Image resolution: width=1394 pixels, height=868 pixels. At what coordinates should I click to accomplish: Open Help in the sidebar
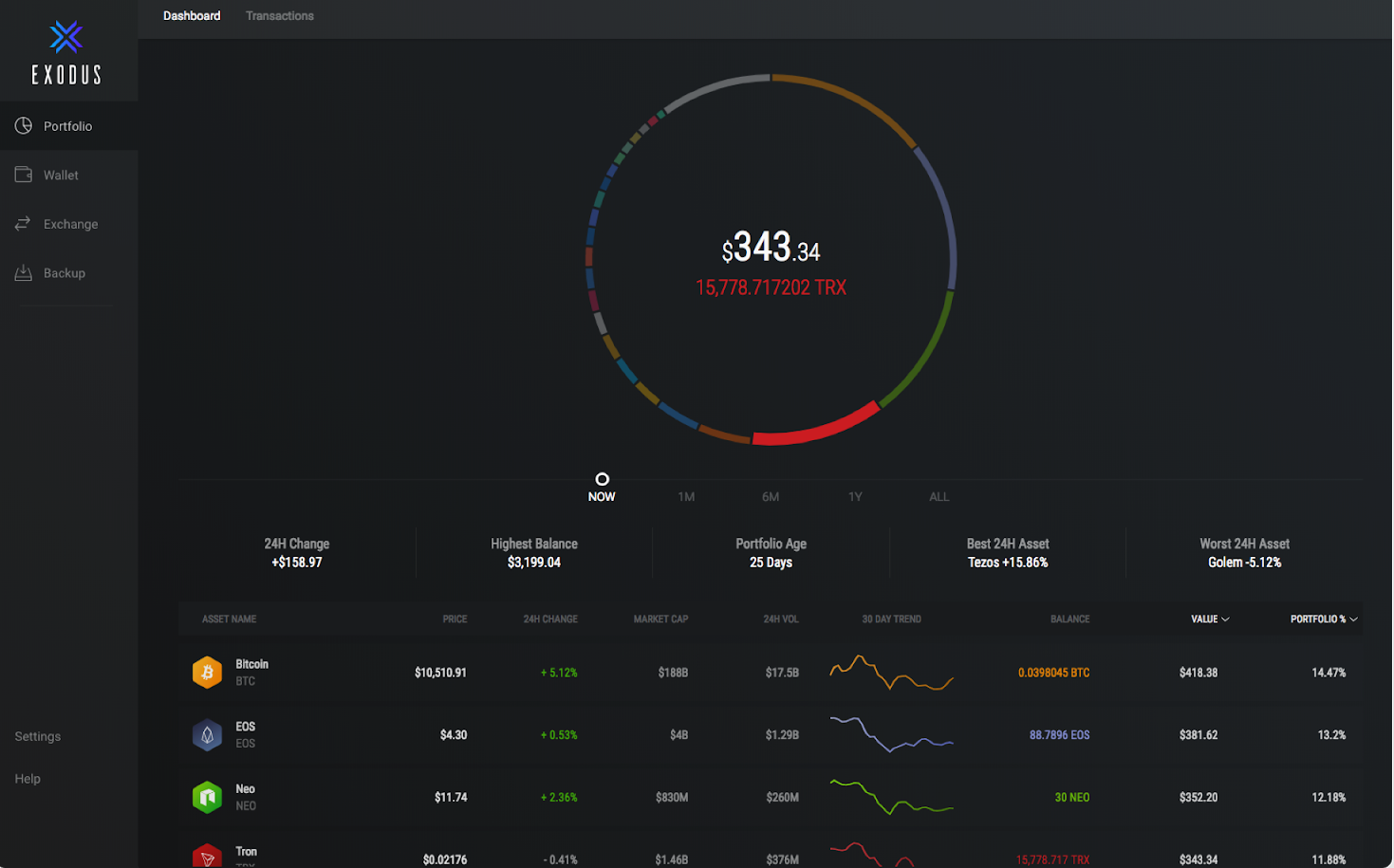click(x=28, y=779)
